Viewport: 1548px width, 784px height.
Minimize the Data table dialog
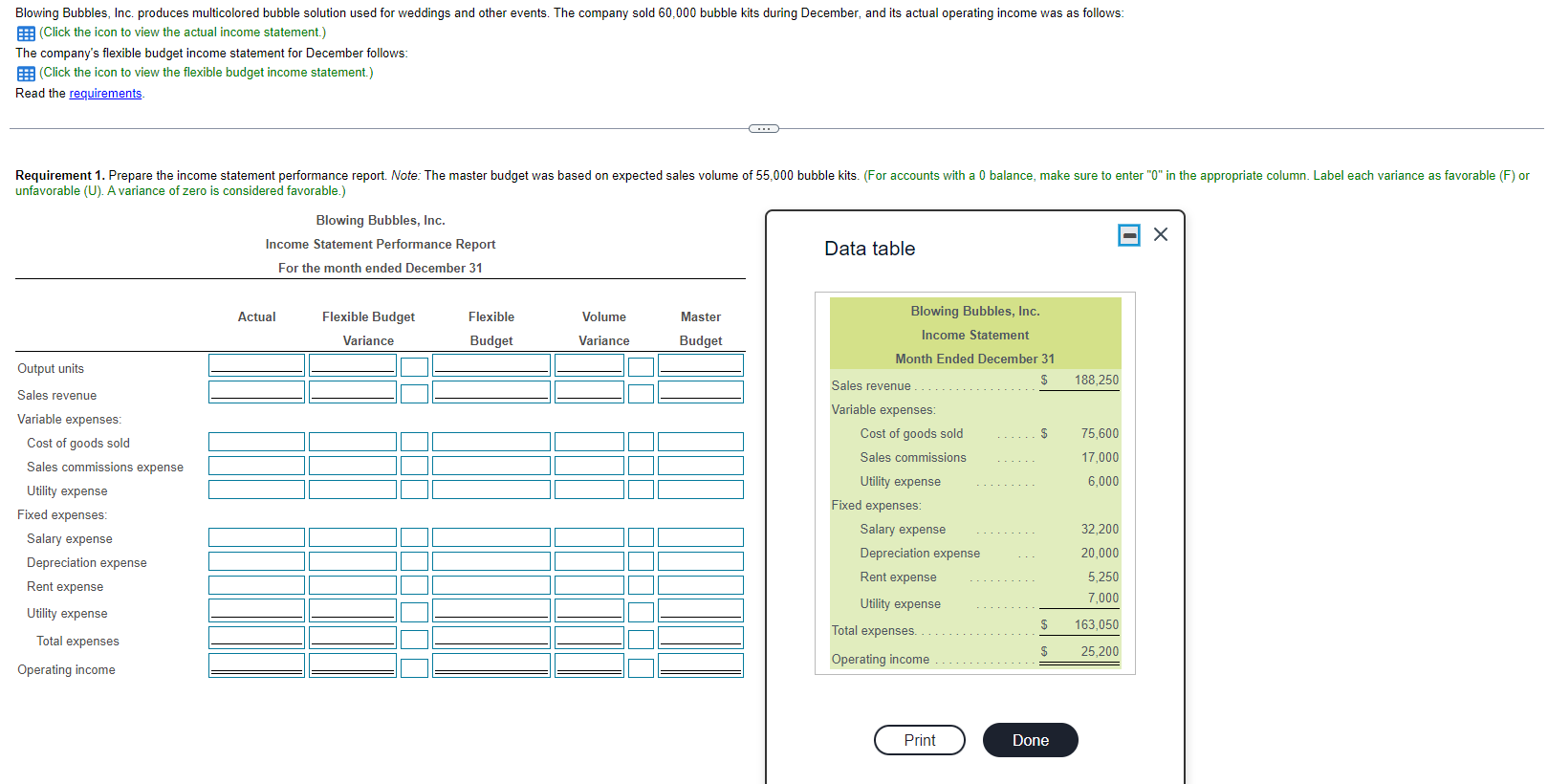pyautogui.click(x=1129, y=235)
